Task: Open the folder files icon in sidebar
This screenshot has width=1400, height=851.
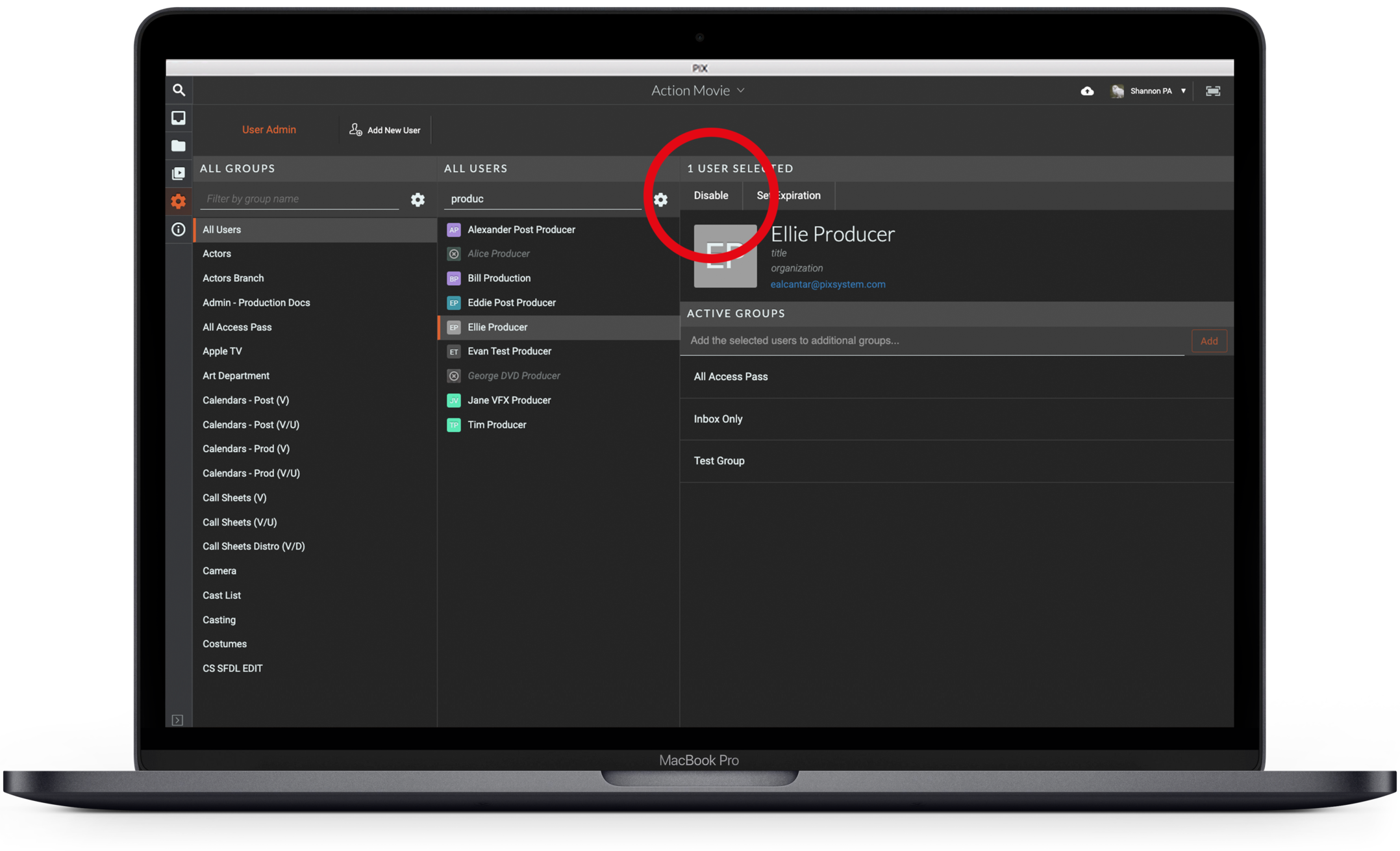Action: pyautogui.click(x=179, y=146)
